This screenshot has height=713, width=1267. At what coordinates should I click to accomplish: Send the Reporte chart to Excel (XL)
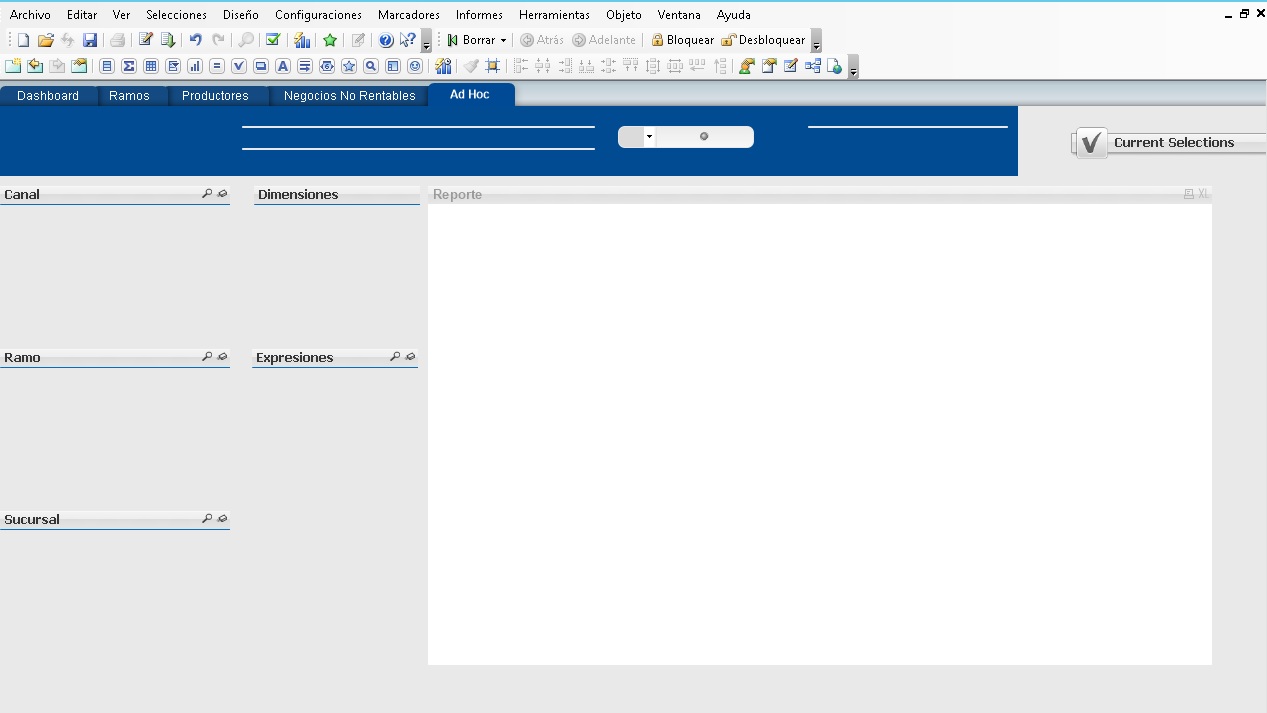coord(1203,194)
